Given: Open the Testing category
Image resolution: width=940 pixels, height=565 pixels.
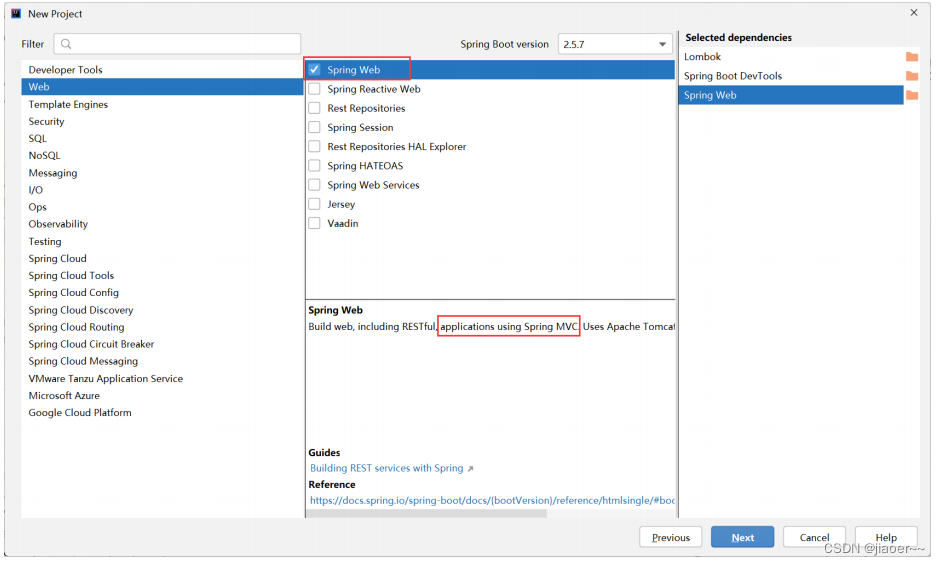Looking at the screenshot, I should point(162,241).
